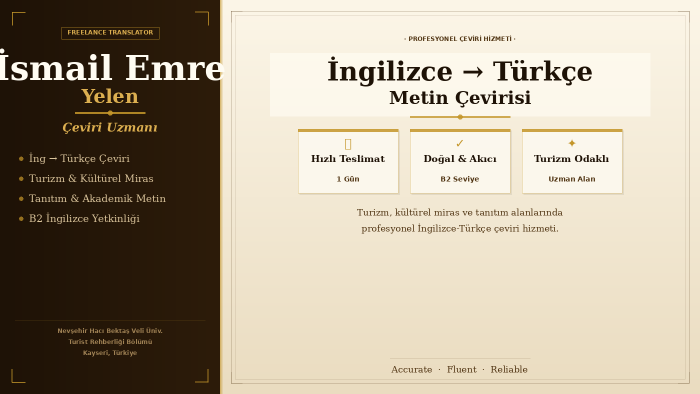
Task: Click Kayseri, Türkiye location text
Action: (x=110, y=353)
